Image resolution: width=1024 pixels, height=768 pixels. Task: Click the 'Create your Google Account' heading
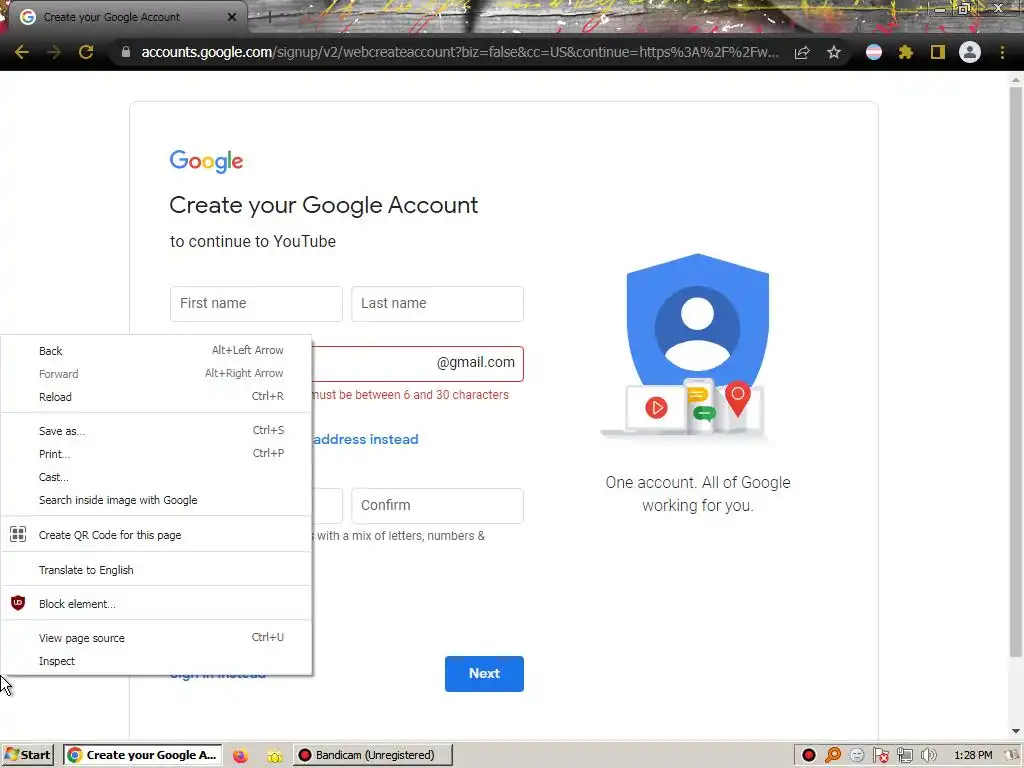pos(324,205)
